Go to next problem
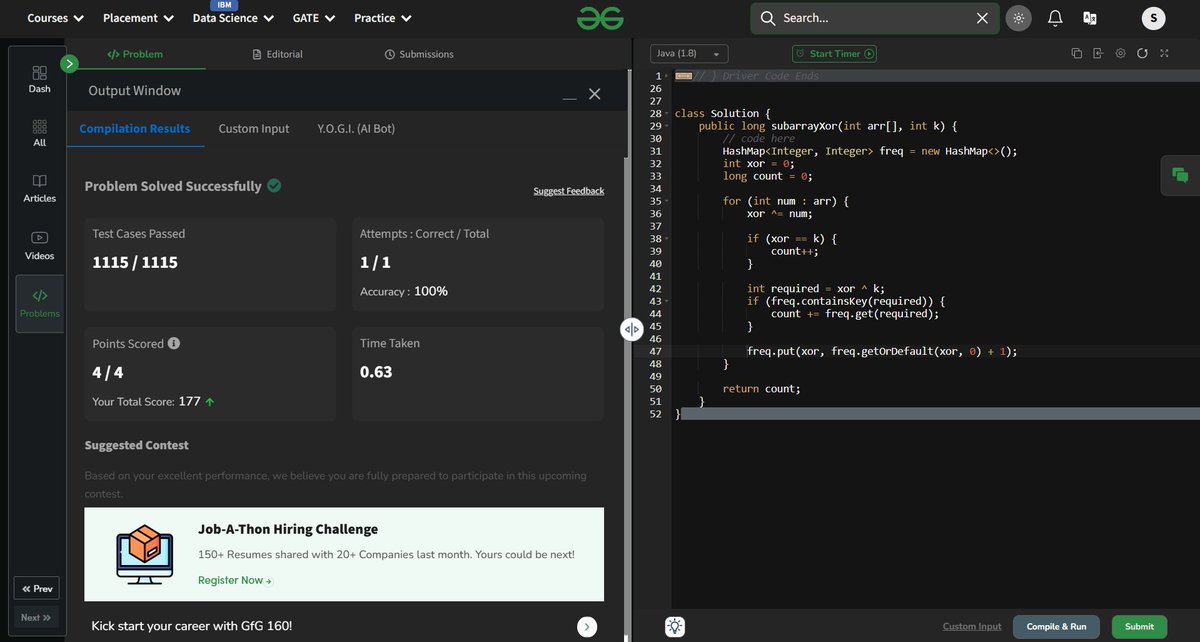 click(x=35, y=617)
